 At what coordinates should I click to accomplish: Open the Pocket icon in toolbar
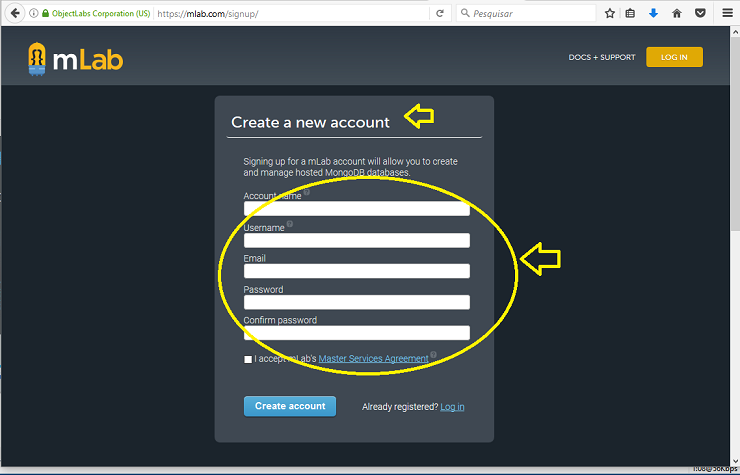click(700, 13)
